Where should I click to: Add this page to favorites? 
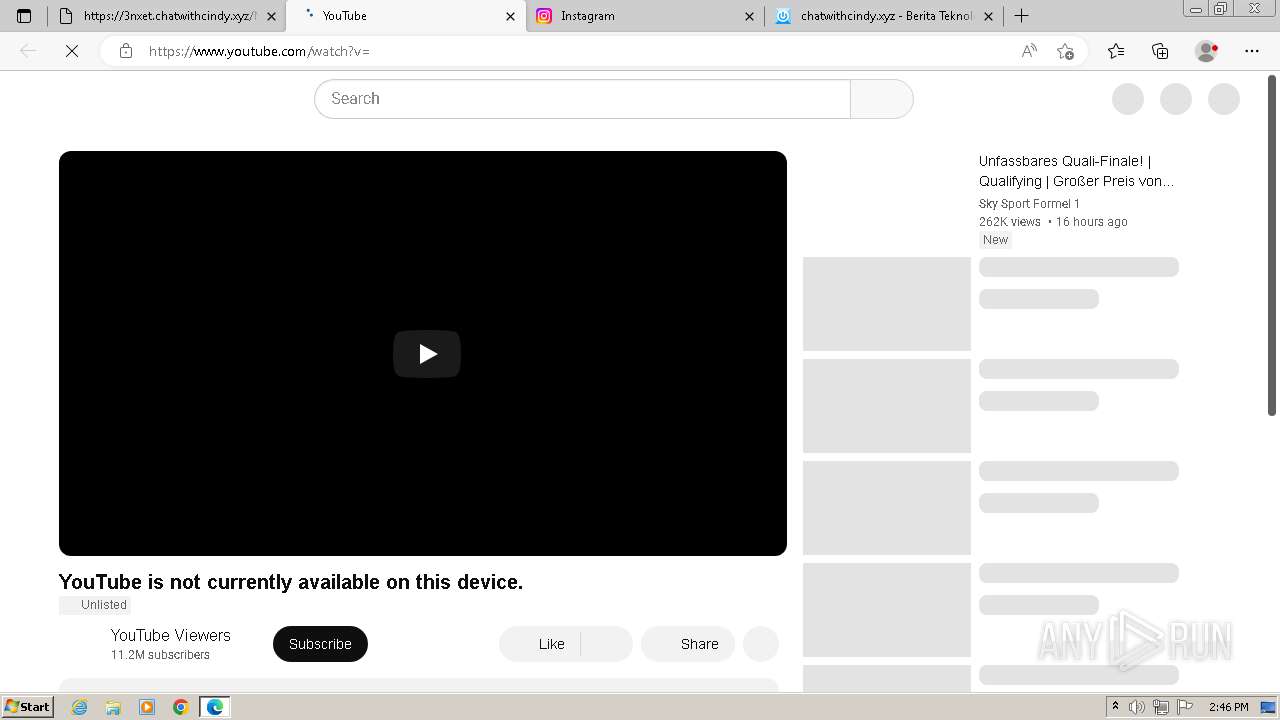(1065, 51)
